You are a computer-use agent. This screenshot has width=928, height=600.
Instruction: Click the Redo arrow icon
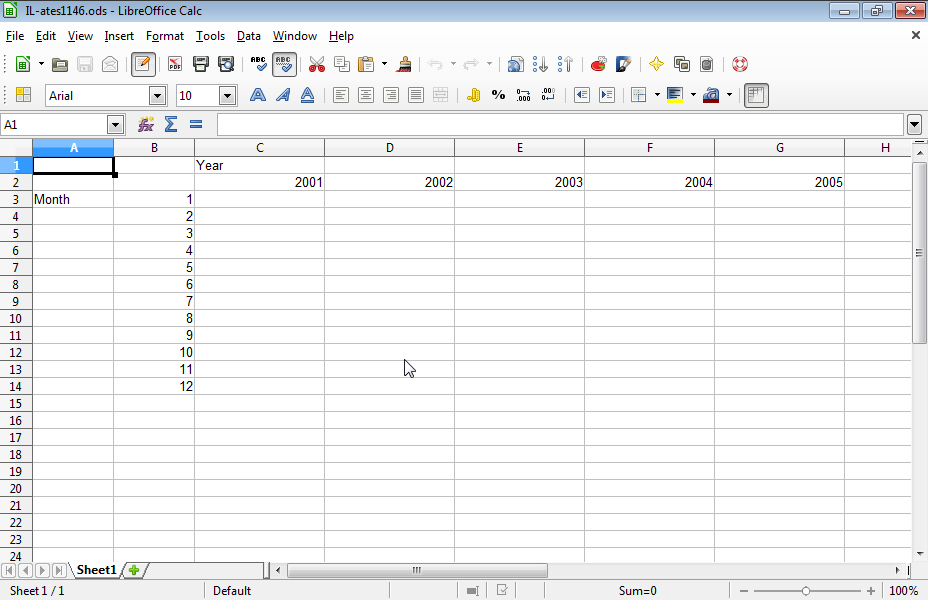(471, 64)
